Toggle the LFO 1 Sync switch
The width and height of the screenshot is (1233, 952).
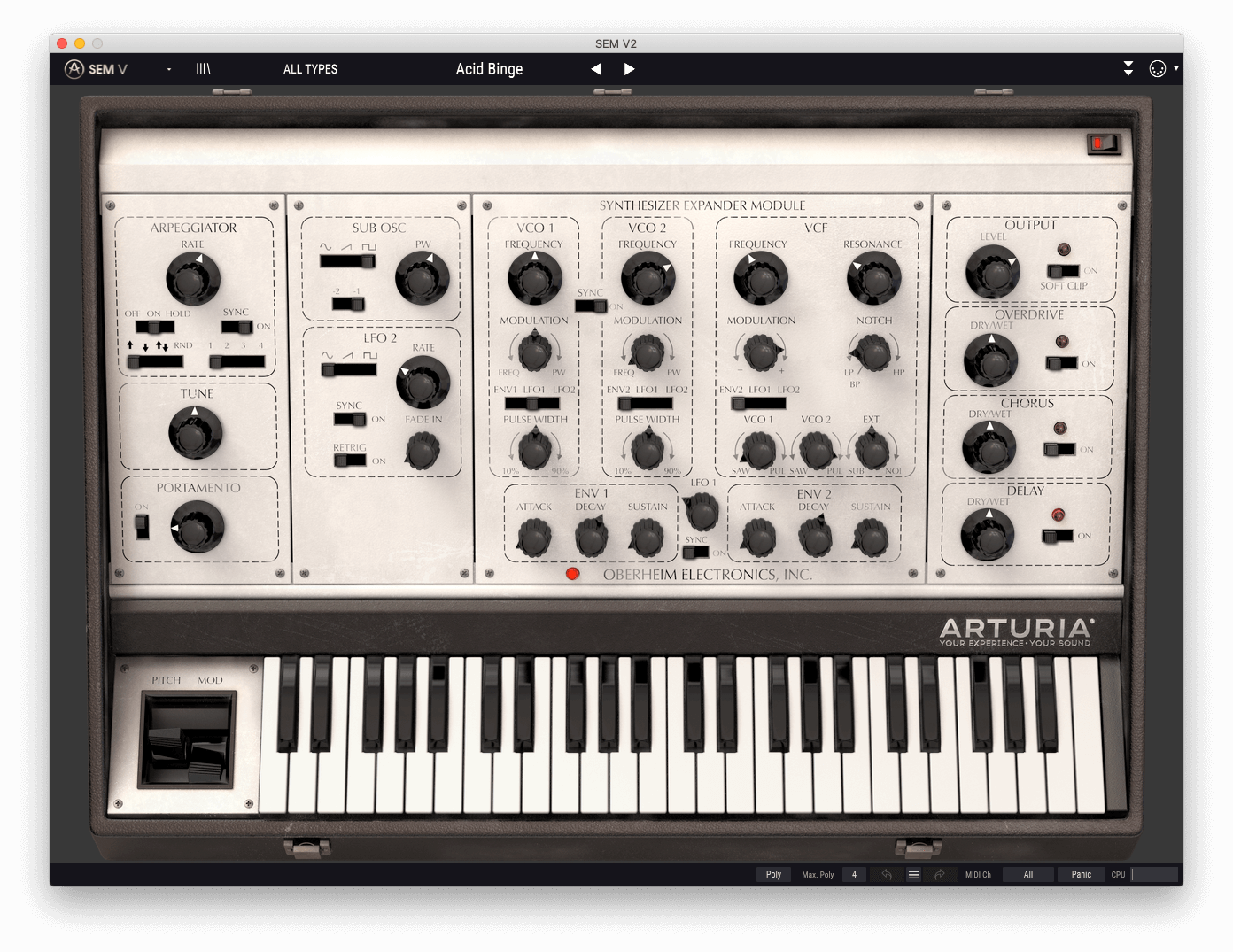point(696,553)
